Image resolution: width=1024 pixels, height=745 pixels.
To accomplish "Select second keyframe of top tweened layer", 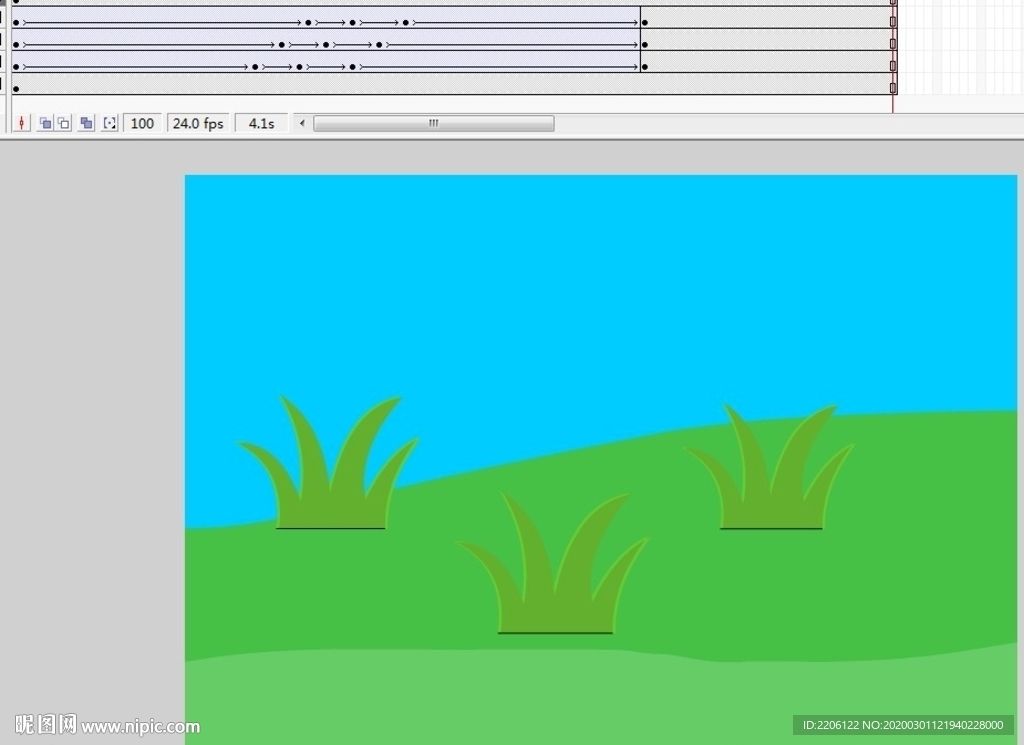I will point(308,23).
